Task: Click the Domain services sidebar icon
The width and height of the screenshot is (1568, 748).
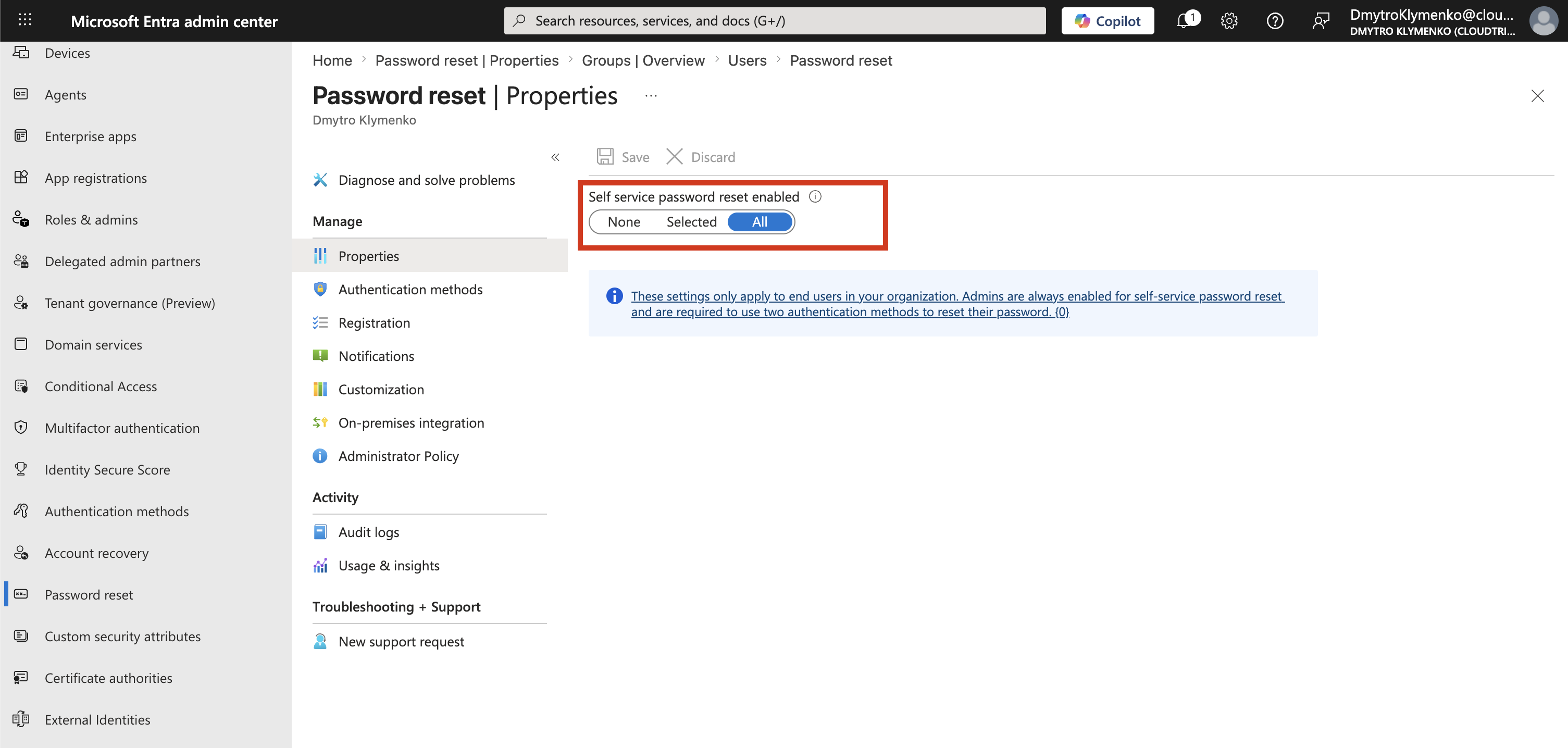Action: pos(21,344)
